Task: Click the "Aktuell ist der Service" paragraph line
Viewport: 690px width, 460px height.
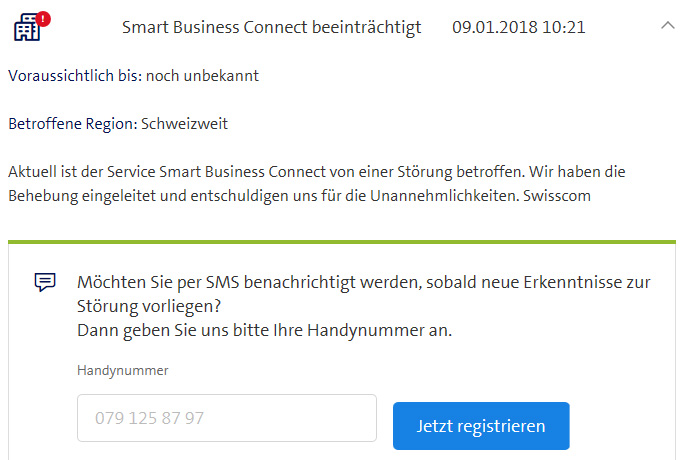Action: (x=317, y=172)
